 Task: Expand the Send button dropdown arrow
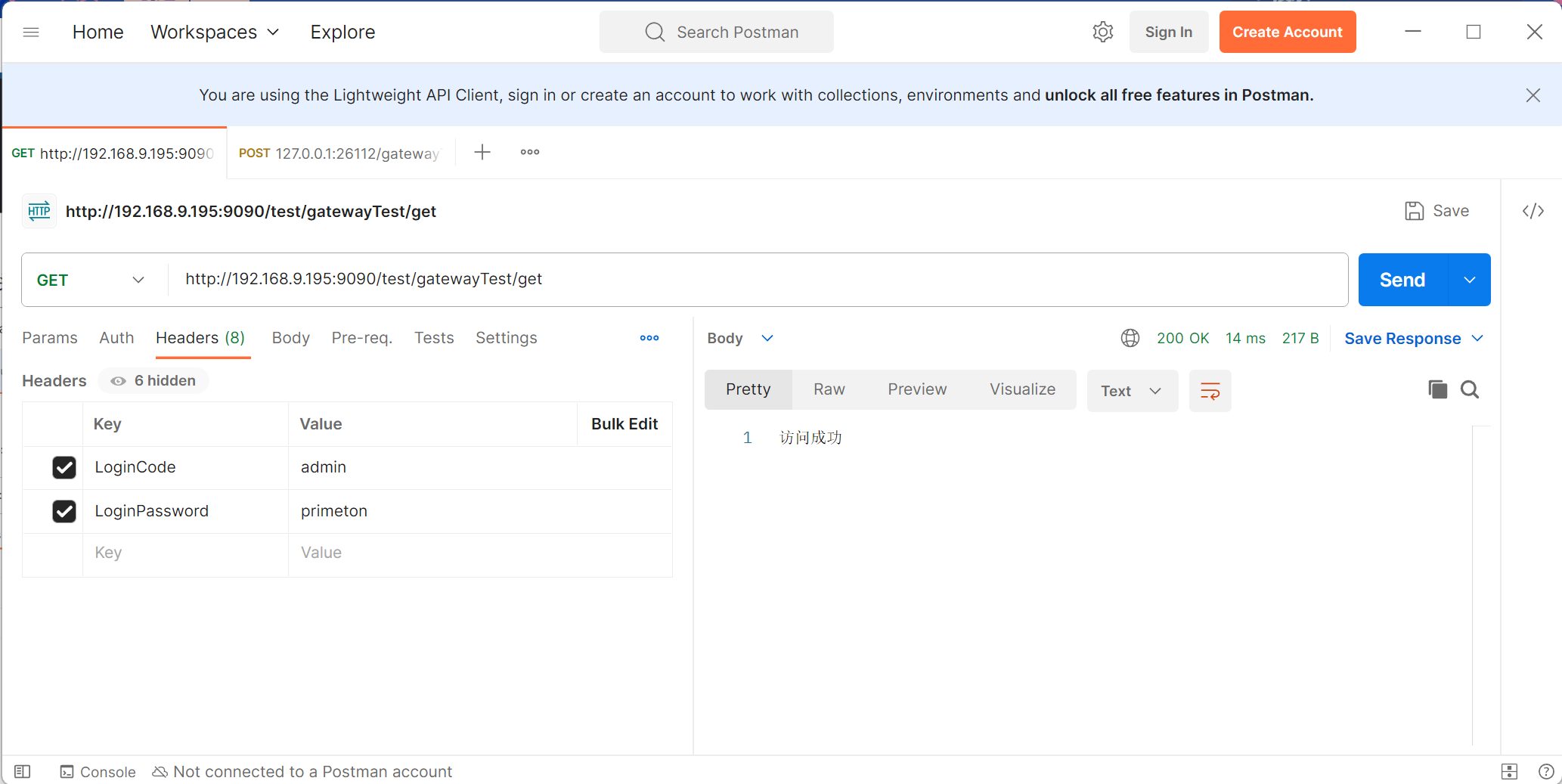pyautogui.click(x=1469, y=280)
